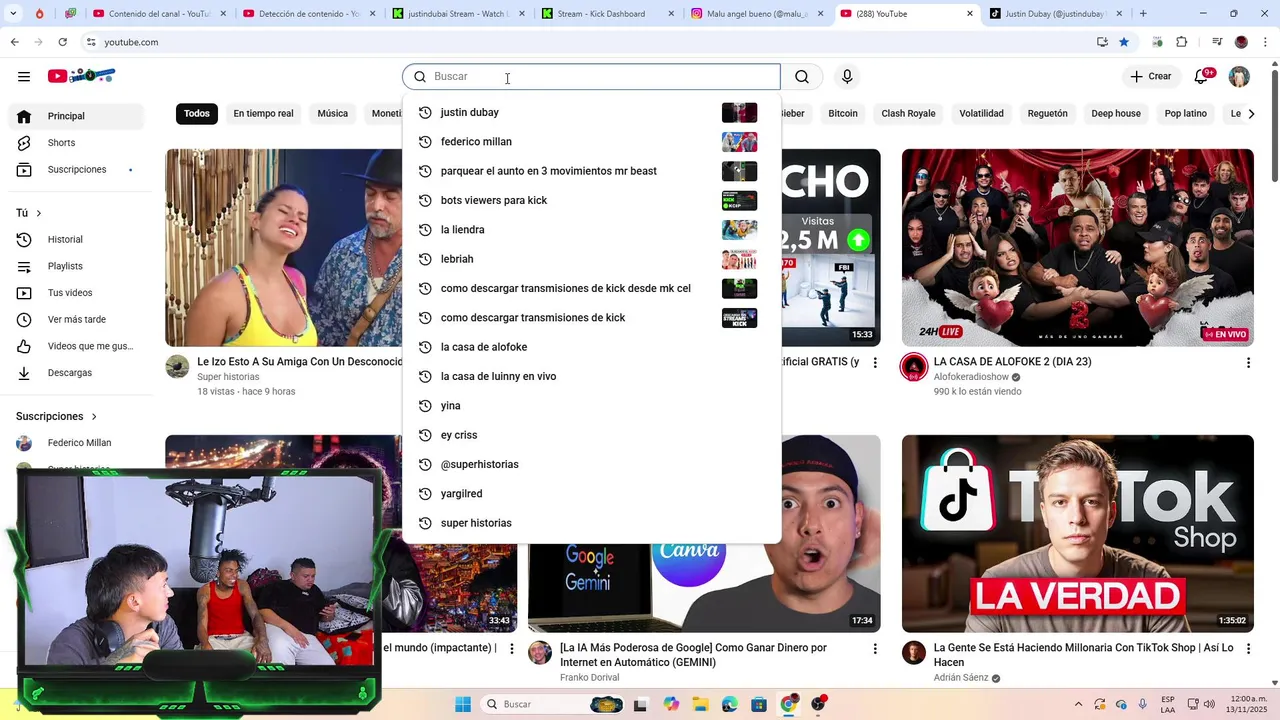Choose the la liendra suggestion
1280x720 pixels.
pyautogui.click(x=591, y=230)
